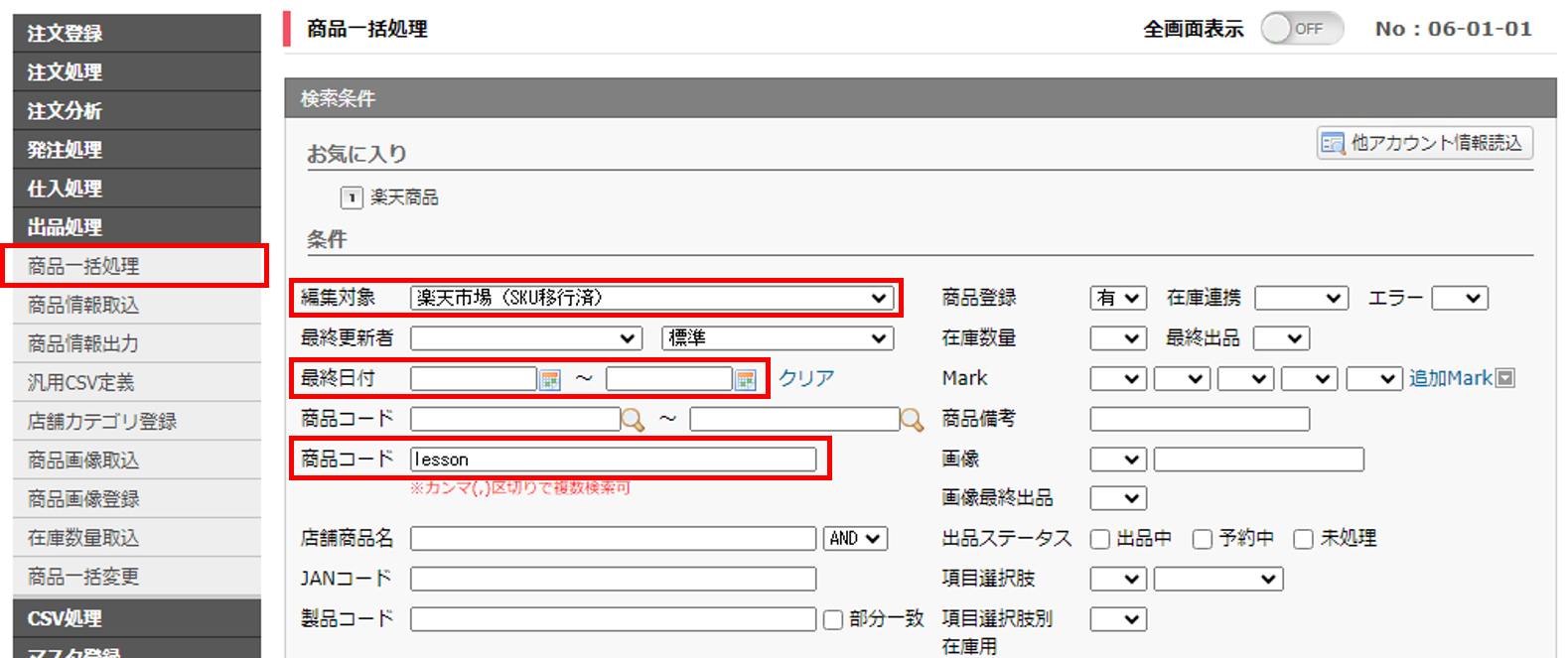This screenshot has height=658, width=1568.
Task: Click the 店舗商品名 input field
Action: 613,538
